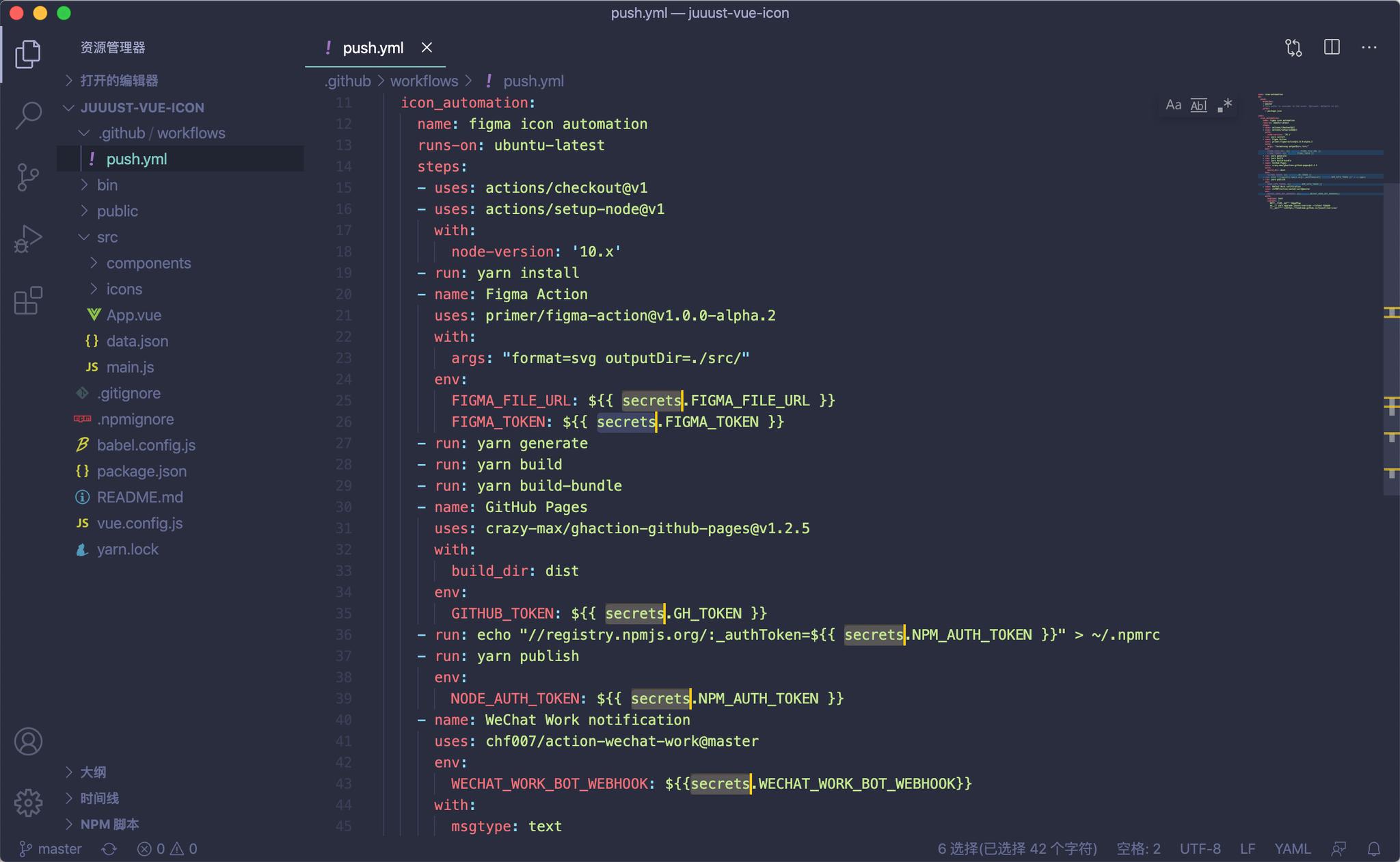The image size is (1400, 862).
Task: Toggle match case in the find widget
Action: (1172, 104)
